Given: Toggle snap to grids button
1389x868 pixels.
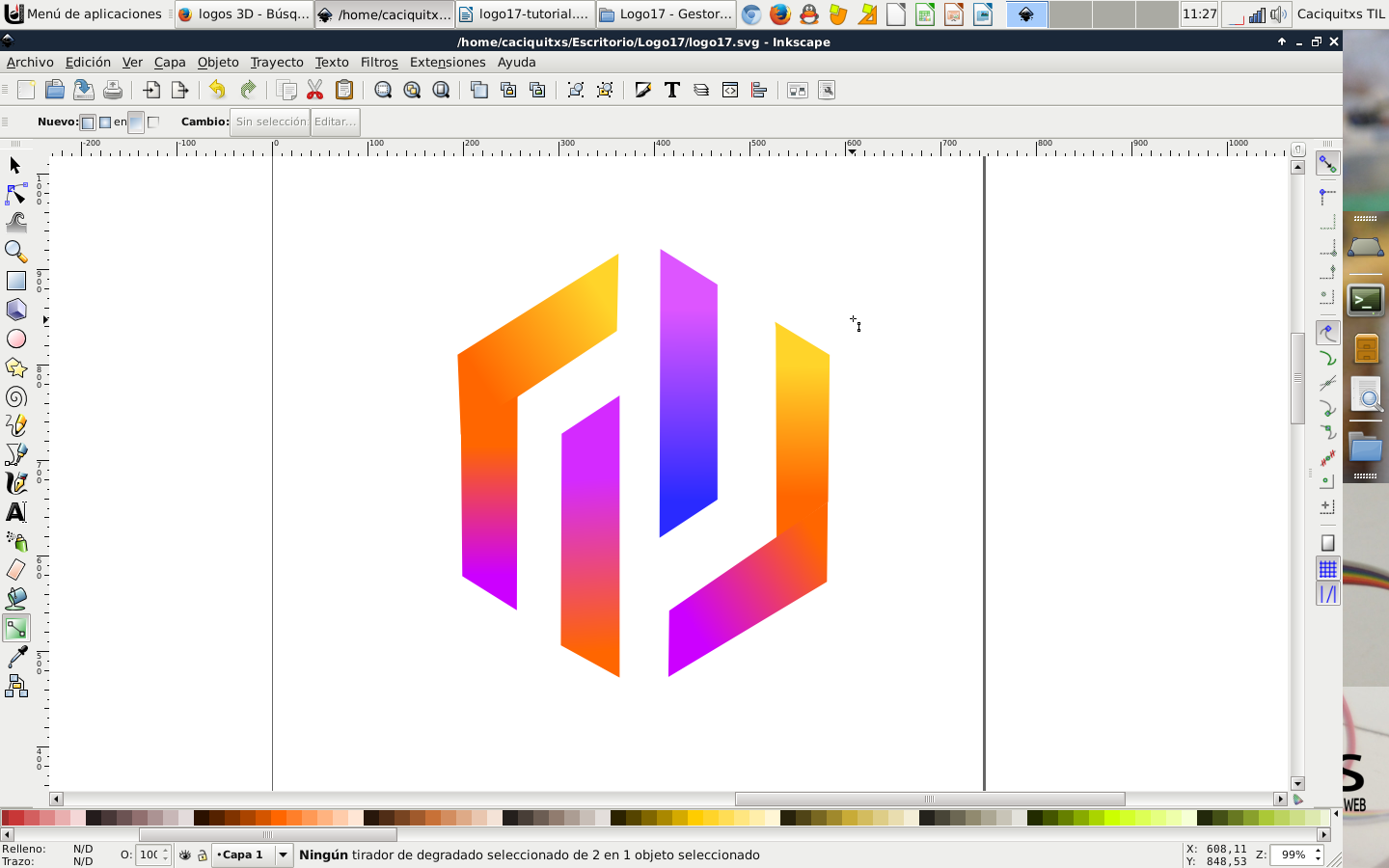Looking at the screenshot, I should pyautogui.click(x=1328, y=569).
